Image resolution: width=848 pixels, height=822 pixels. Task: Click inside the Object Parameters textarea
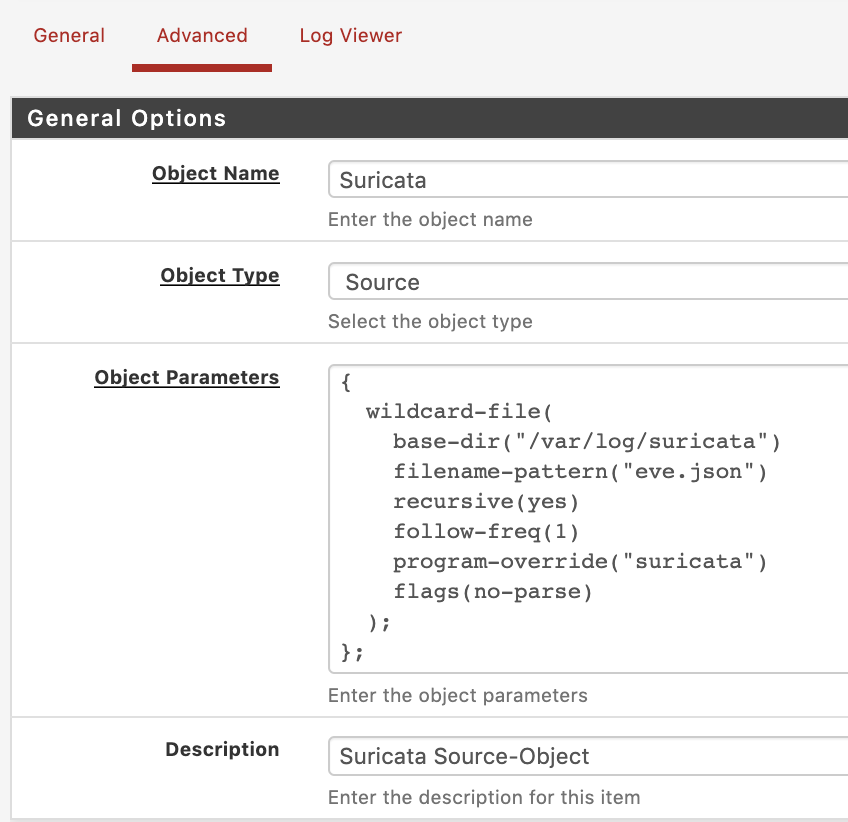pos(588,519)
